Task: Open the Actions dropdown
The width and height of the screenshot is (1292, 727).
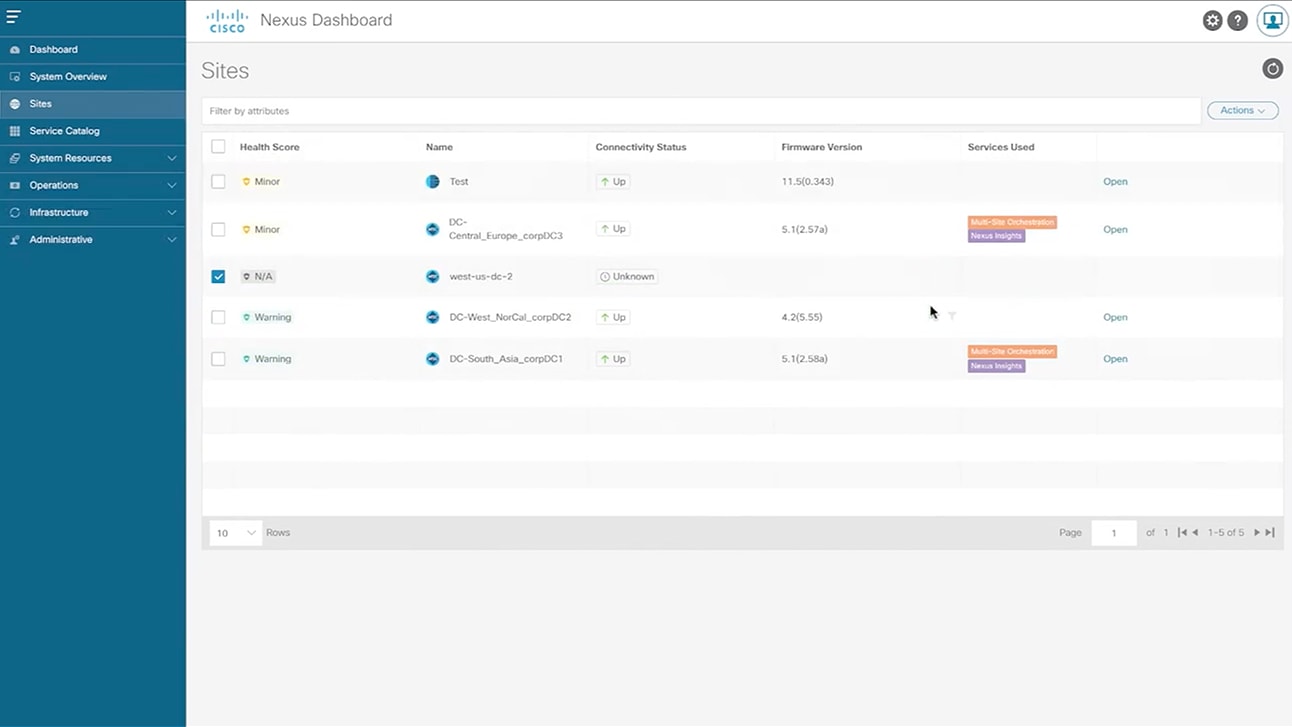Action: point(1242,110)
